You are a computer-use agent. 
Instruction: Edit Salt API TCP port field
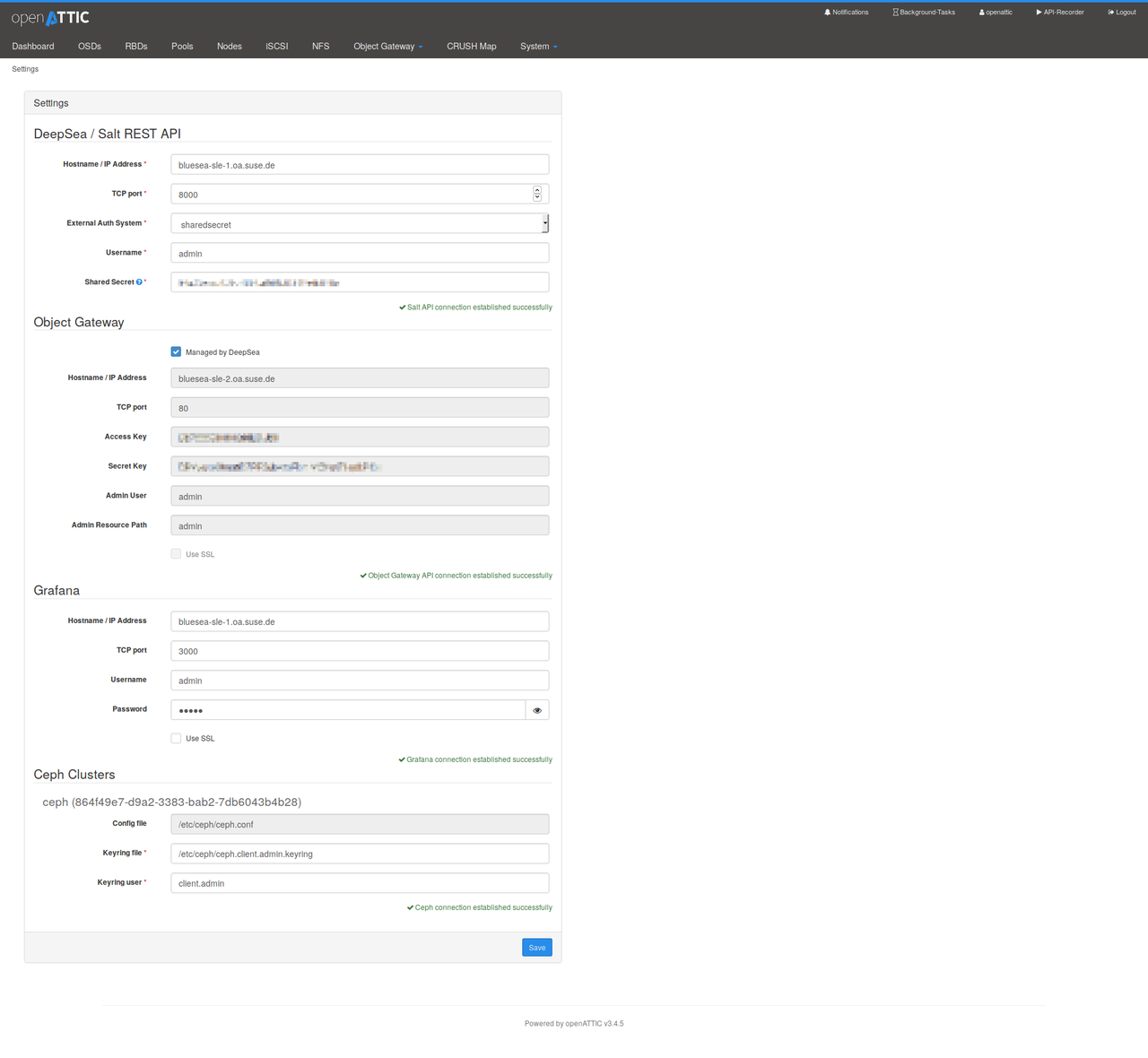tap(360, 194)
